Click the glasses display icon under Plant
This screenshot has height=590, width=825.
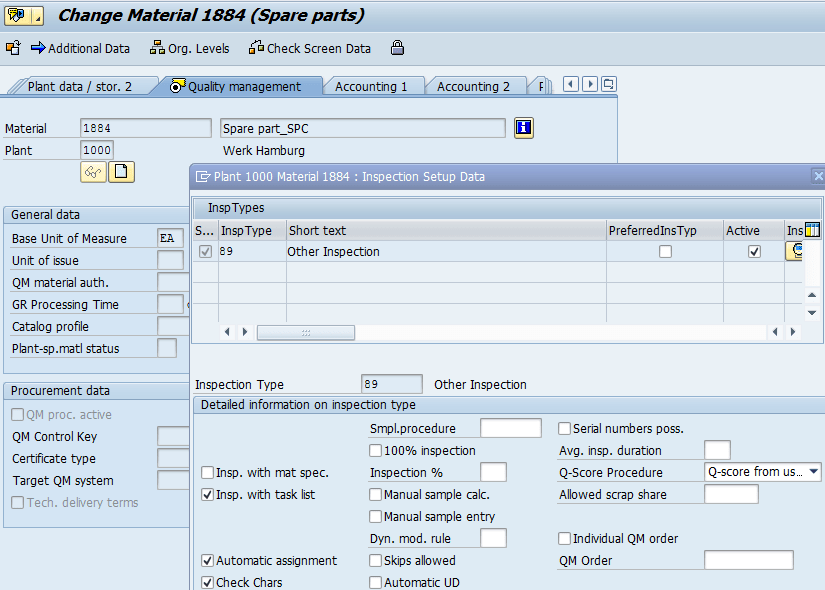click(93, 172)
